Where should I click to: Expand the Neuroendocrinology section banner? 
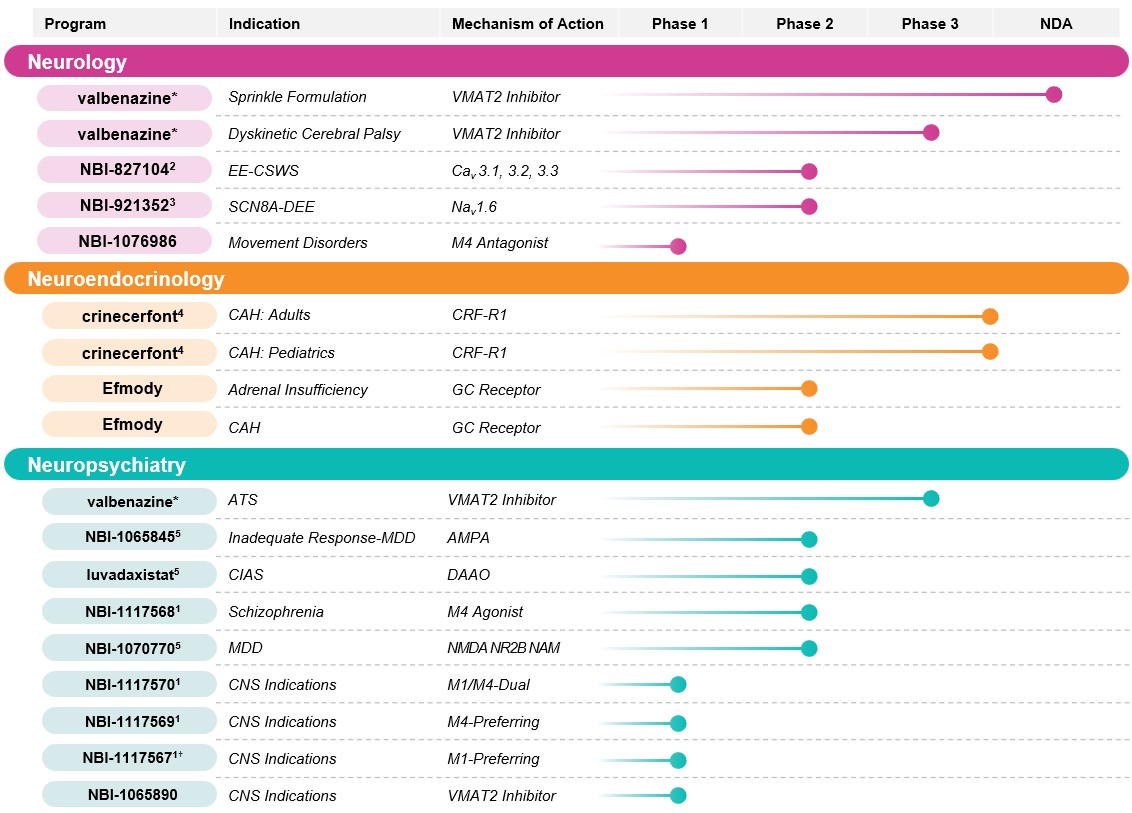[x=565, y=279]
